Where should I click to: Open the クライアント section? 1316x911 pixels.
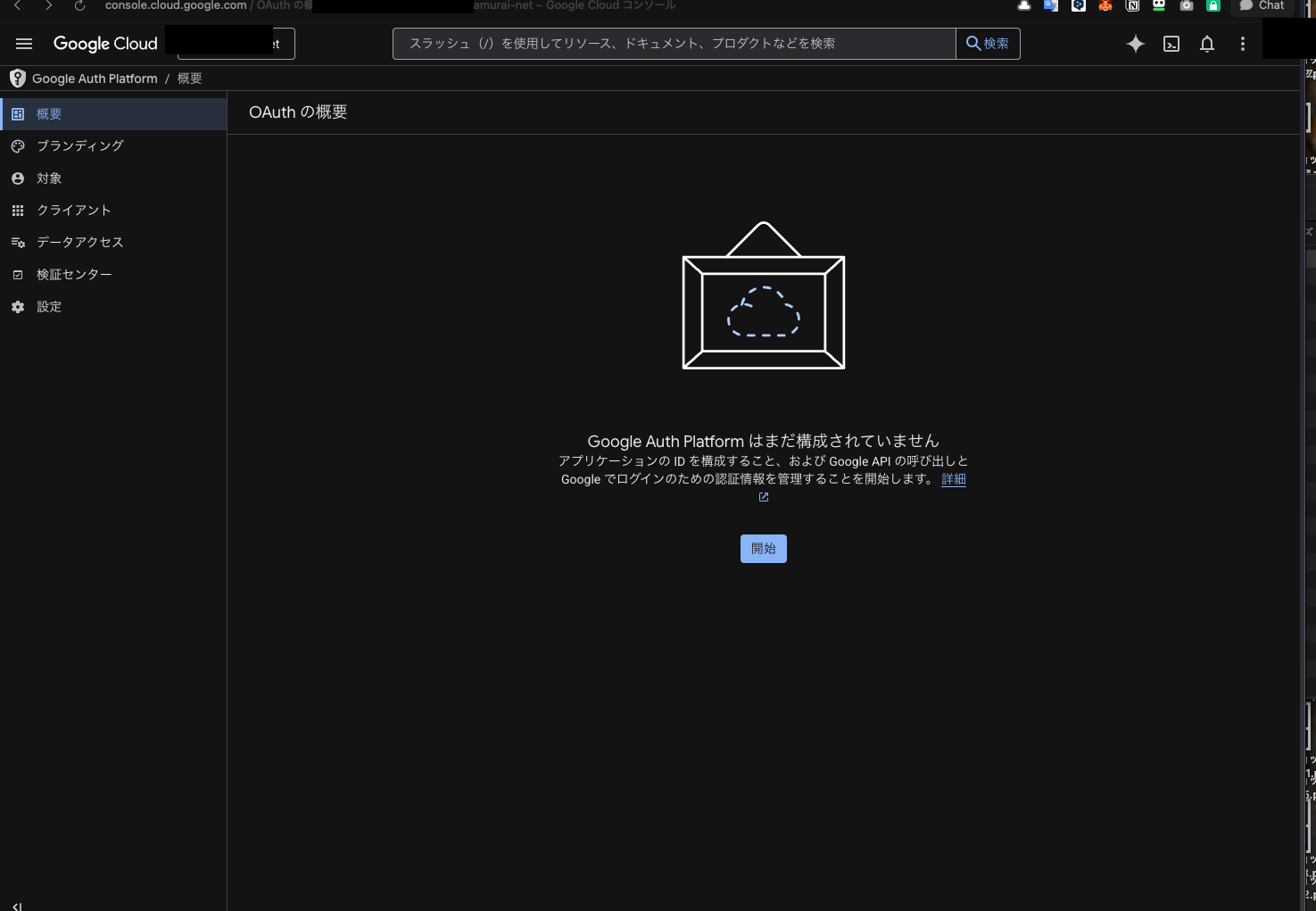coord(74,210)
